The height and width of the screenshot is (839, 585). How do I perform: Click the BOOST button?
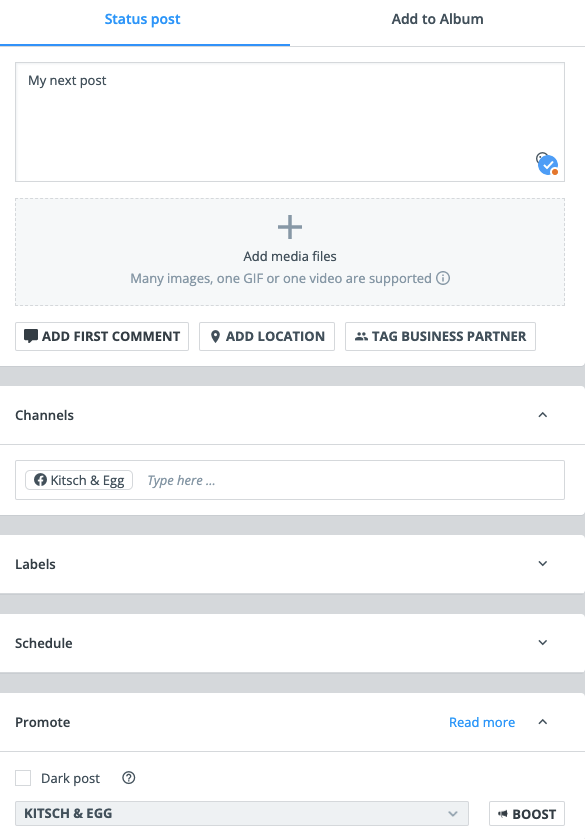527,814
